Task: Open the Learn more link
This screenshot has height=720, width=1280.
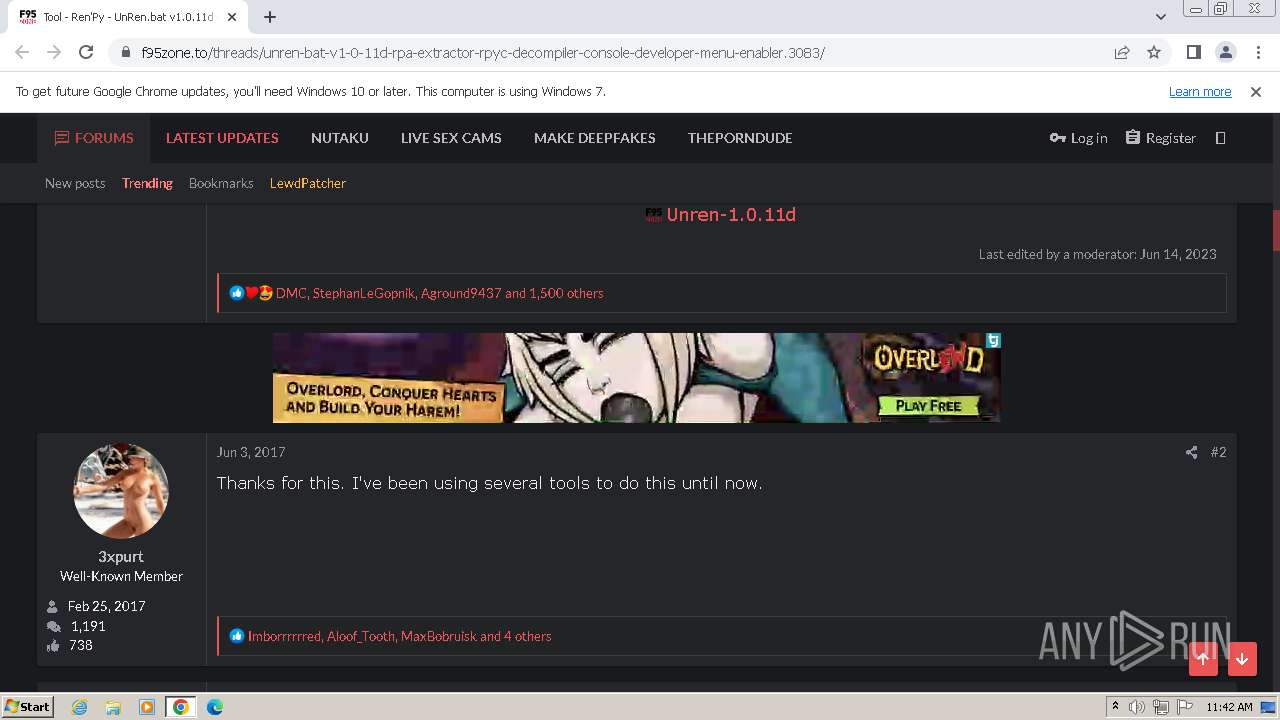Action: (x=1200, y=91)
